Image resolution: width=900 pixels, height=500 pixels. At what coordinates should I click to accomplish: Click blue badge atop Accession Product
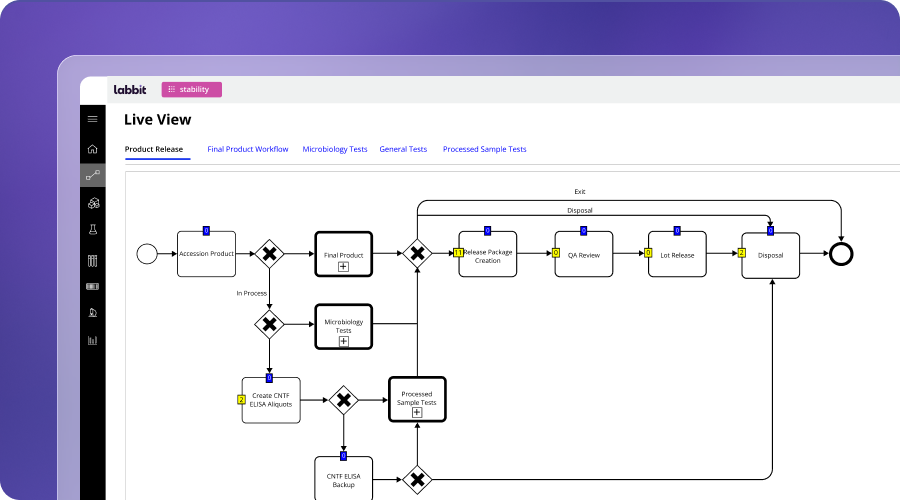(x=207, y=231)
